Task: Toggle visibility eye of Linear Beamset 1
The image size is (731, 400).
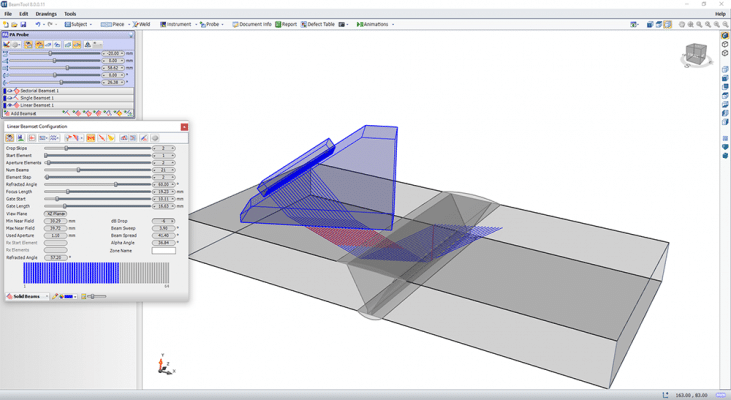Action: coord(10,105)
